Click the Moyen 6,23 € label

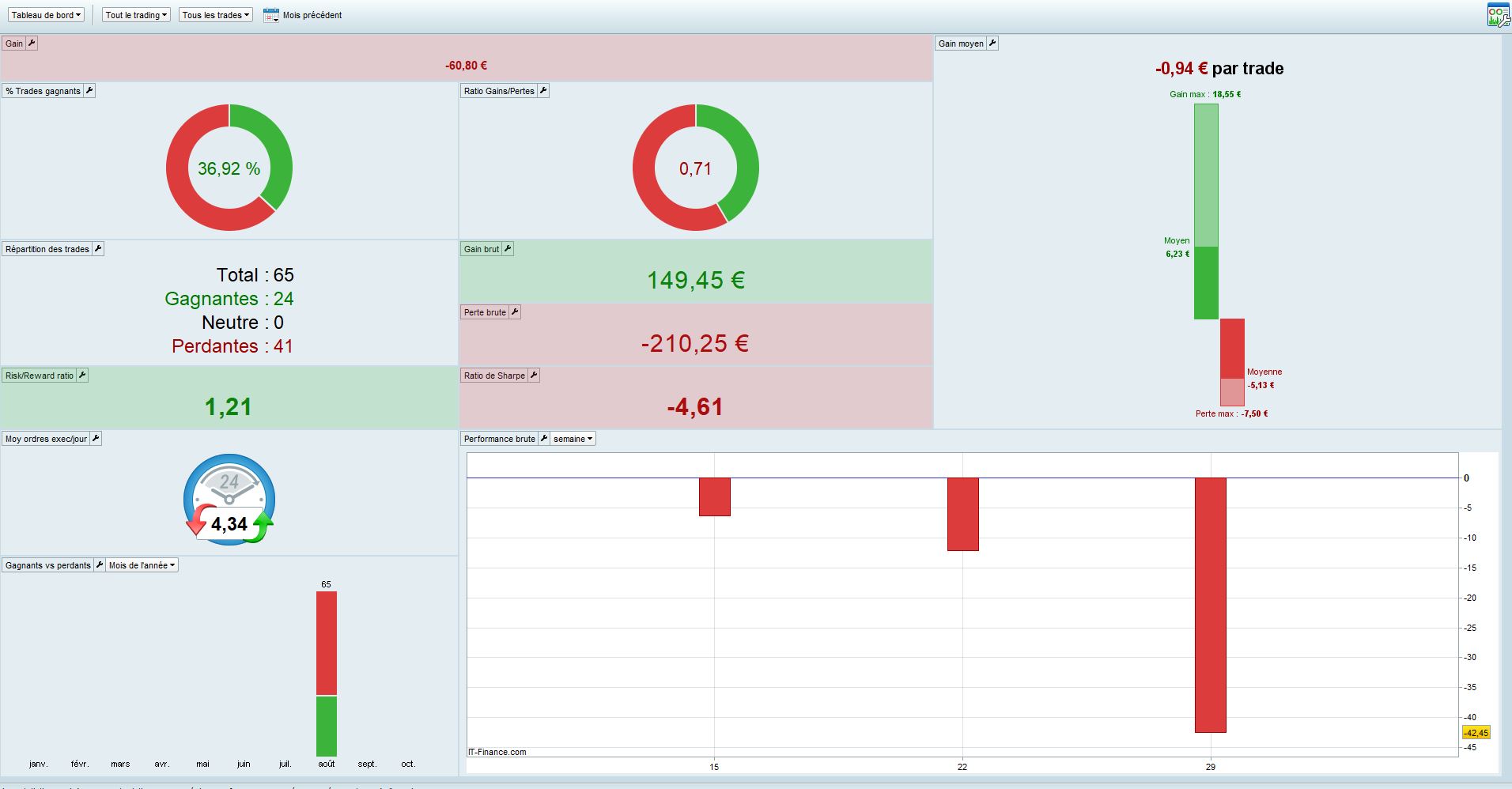tap(1177, 247)
